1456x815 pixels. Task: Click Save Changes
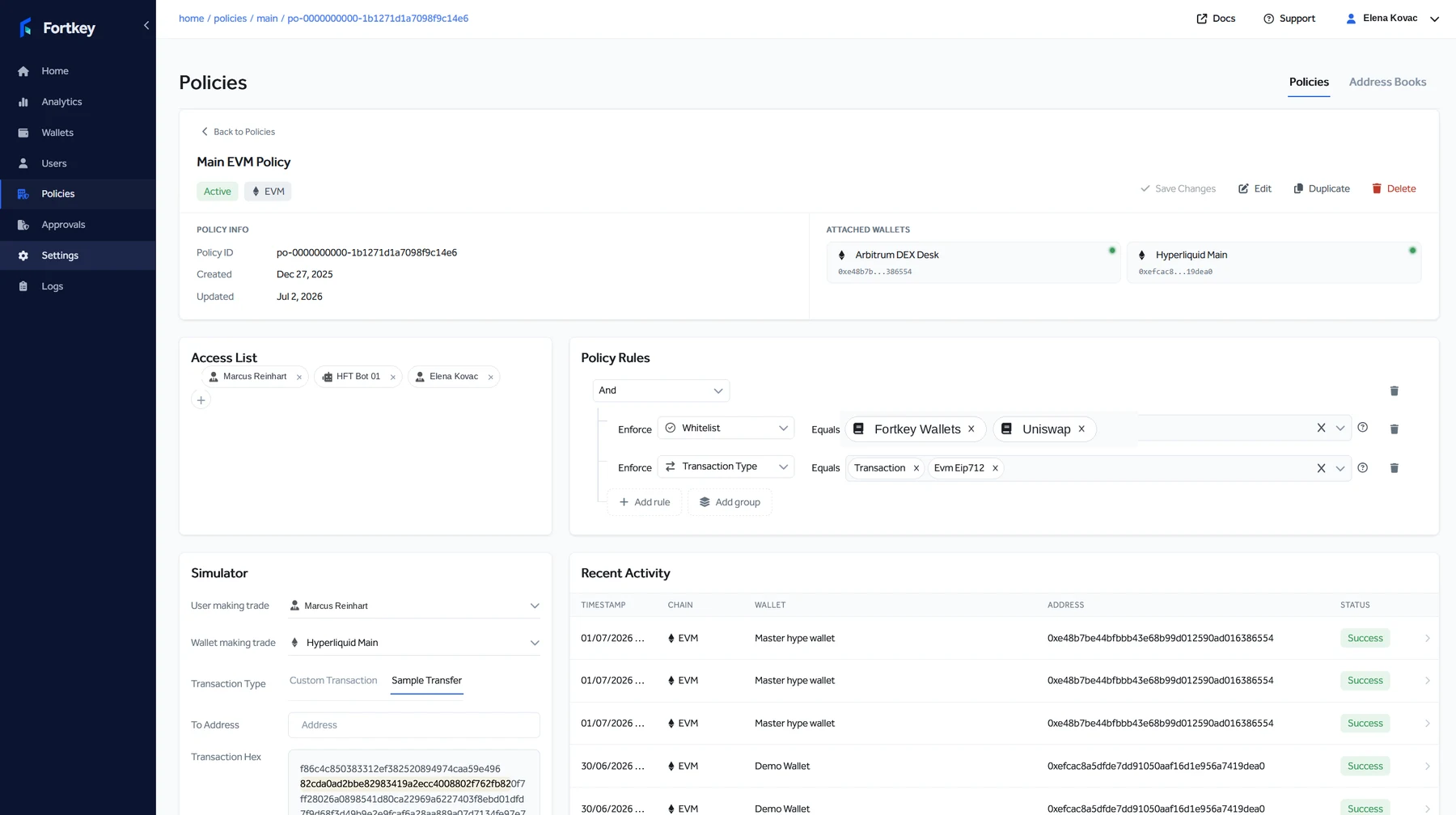(1178, 189)
